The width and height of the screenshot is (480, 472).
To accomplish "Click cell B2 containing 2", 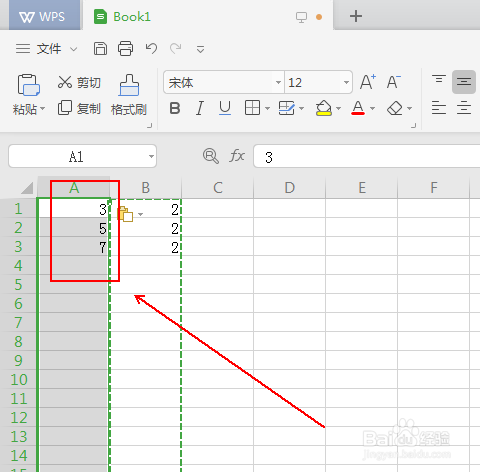I will (x=146, y=228).
